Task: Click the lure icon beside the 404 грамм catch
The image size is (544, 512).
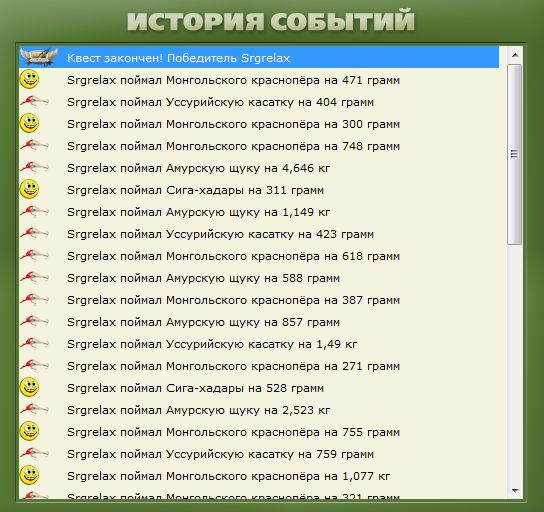Action: 34,101
